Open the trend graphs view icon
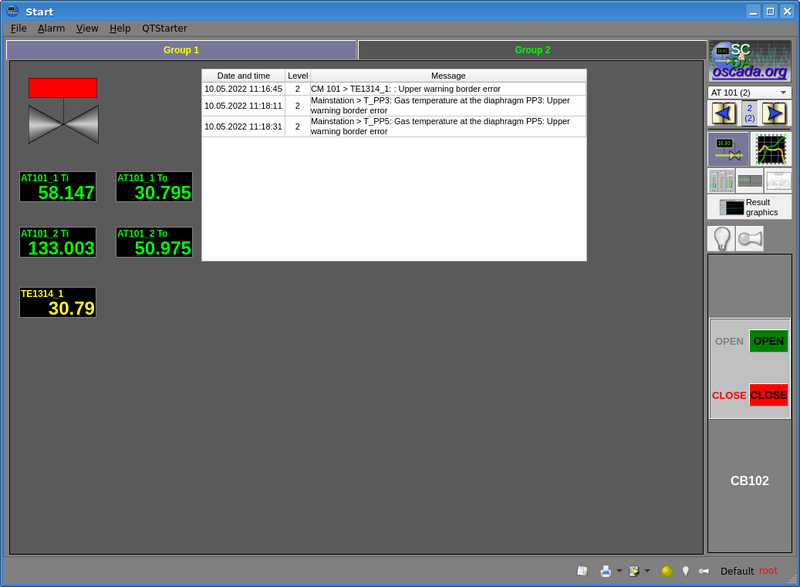The width and height of the screenshot is (800, 587). pos(771,149)
